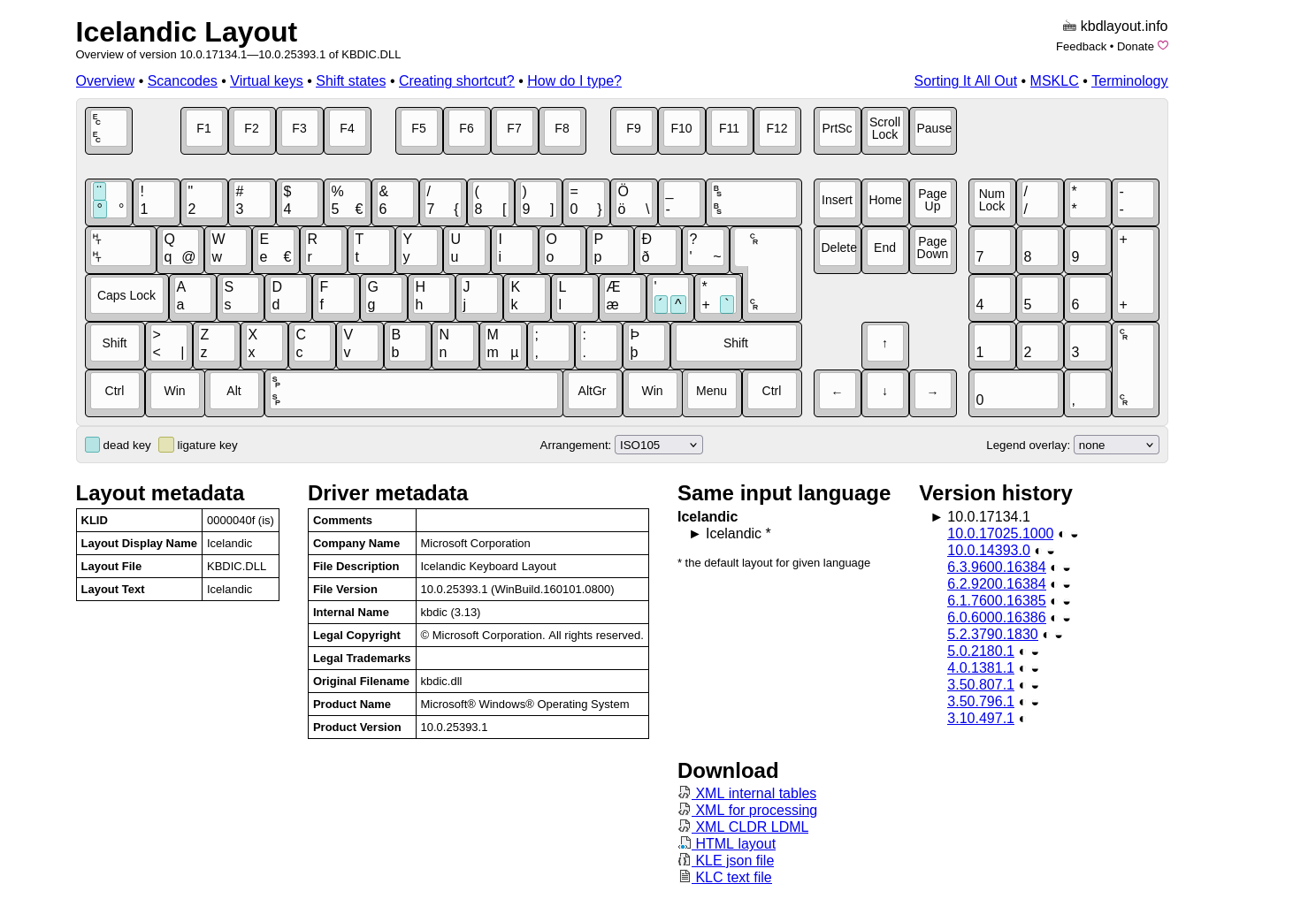Go to the Overview section

point(105,80)
